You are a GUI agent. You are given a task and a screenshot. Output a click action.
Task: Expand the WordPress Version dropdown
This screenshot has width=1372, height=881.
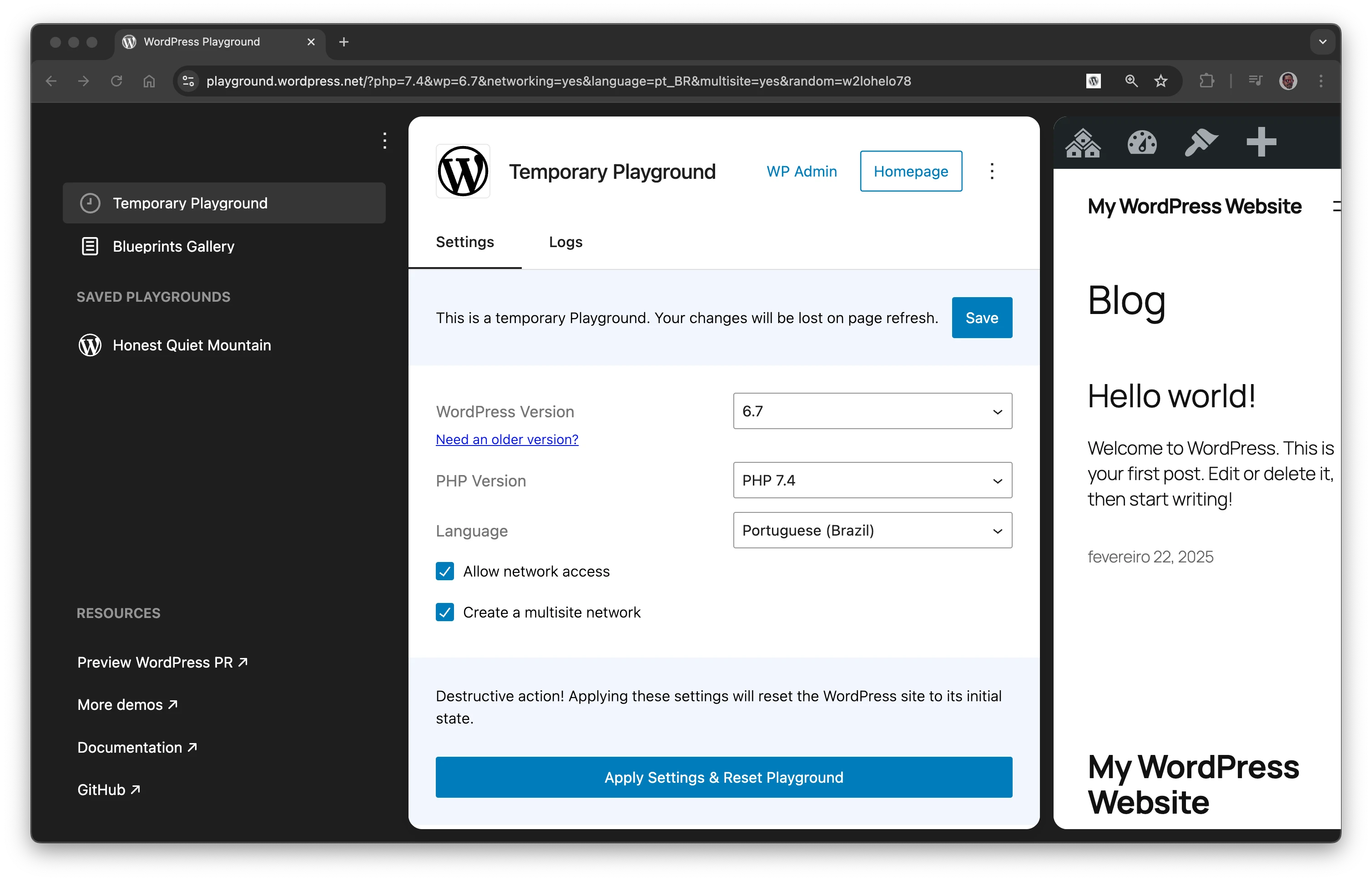click(x=872, y=411)
